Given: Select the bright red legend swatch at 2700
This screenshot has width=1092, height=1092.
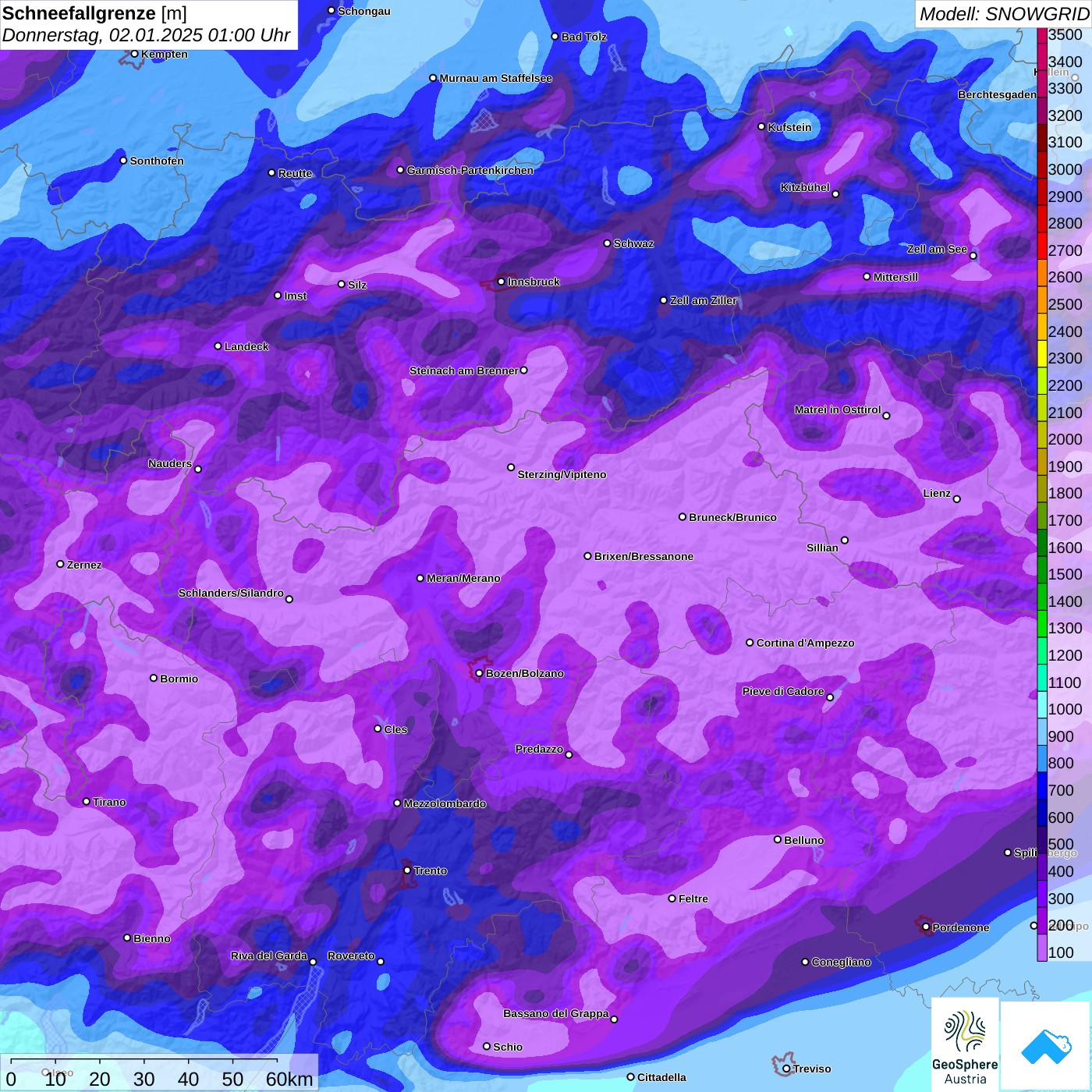Looking at the screenshot, I should [1042, 245].
